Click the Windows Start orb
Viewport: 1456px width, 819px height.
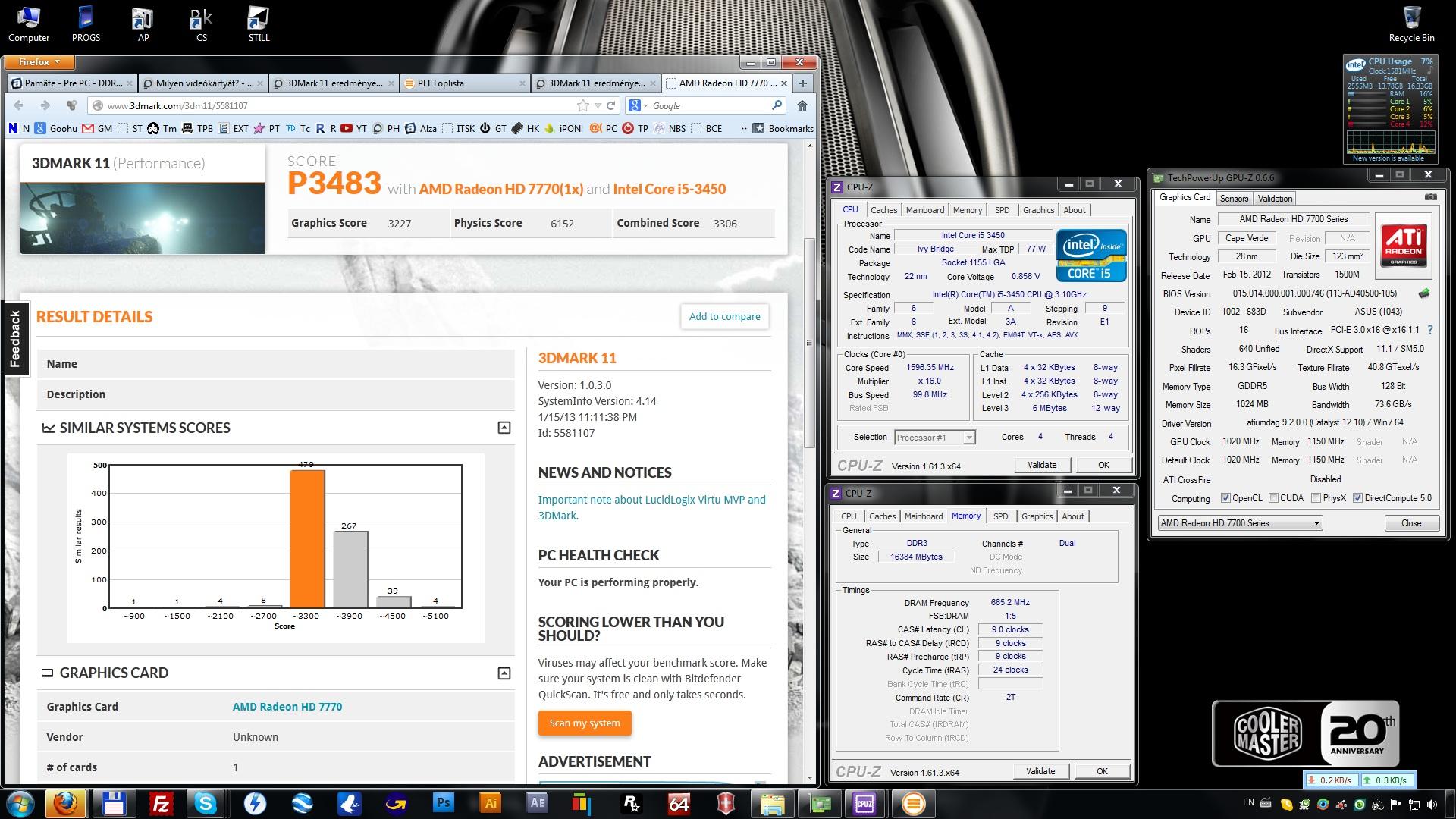(20, 803)
